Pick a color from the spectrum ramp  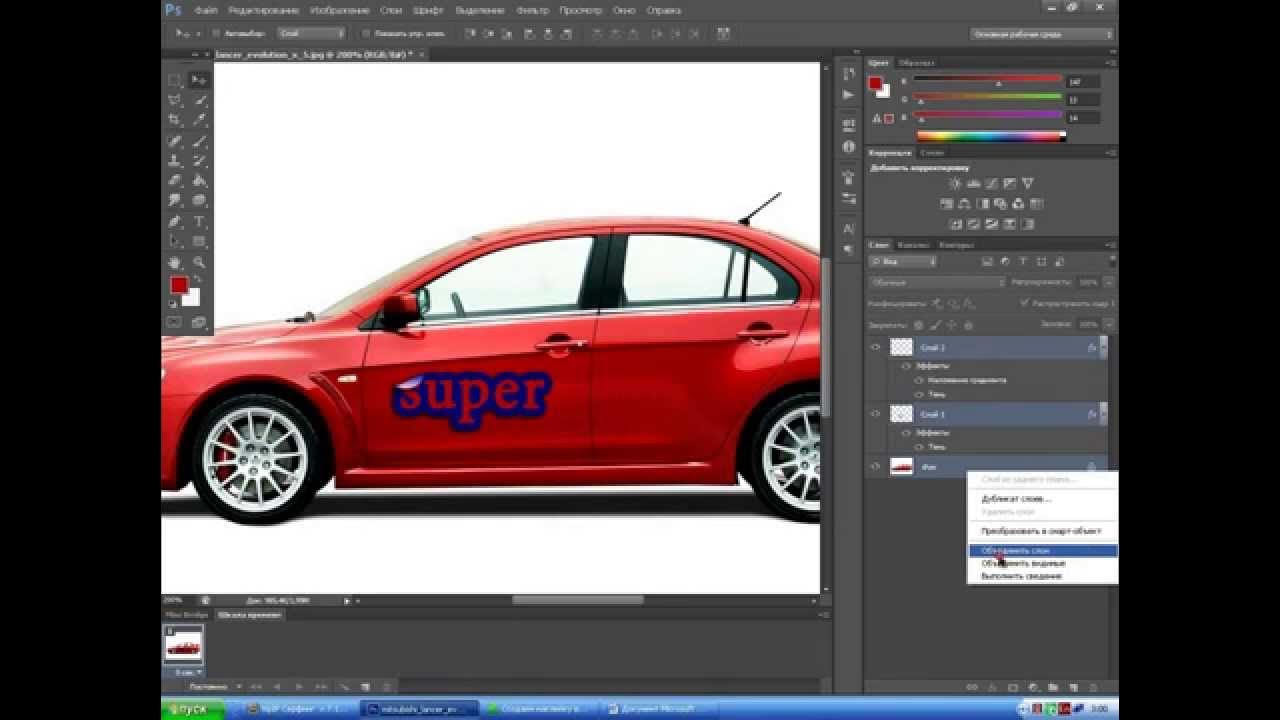[989, 136]
